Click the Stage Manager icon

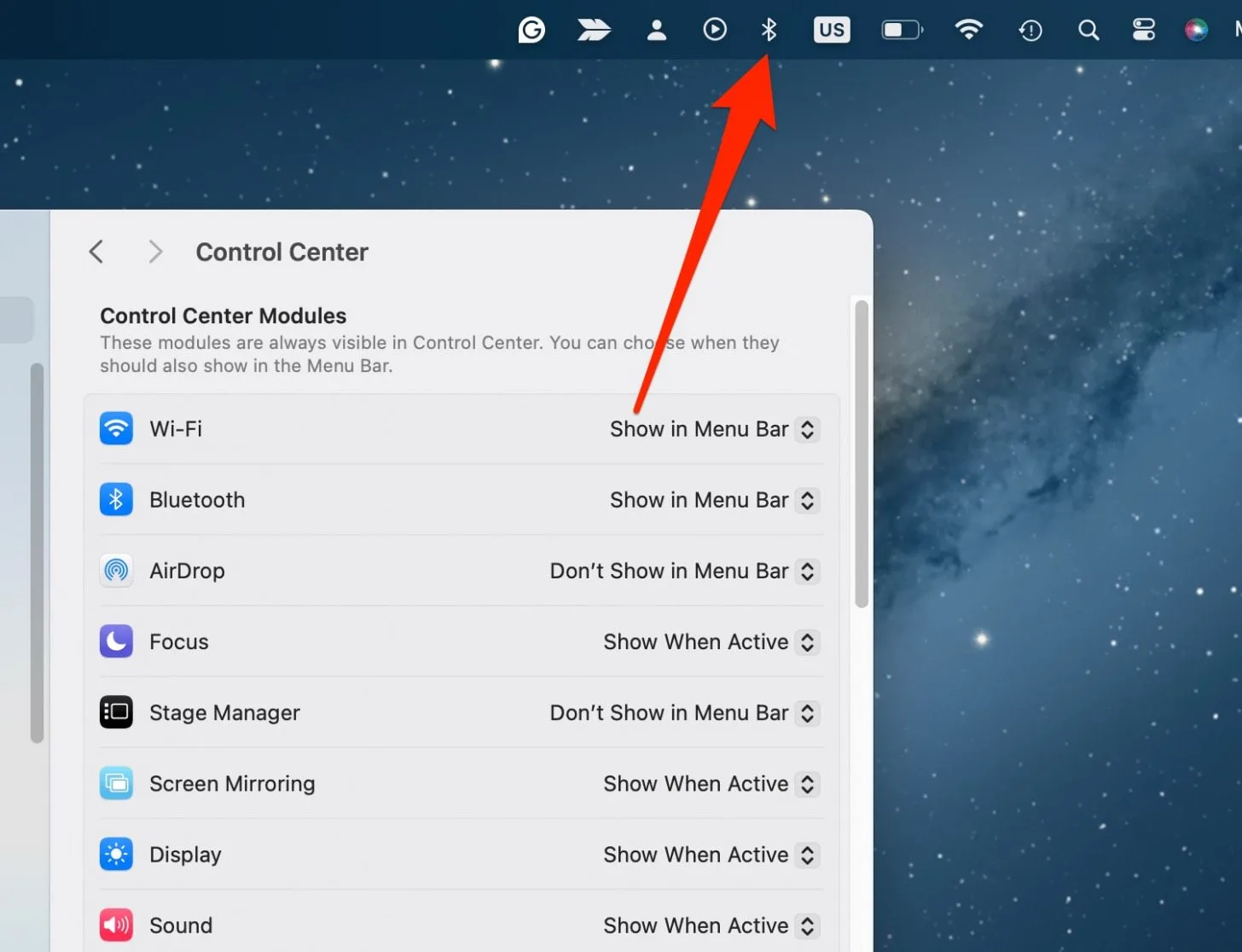(x=116, y=712)
